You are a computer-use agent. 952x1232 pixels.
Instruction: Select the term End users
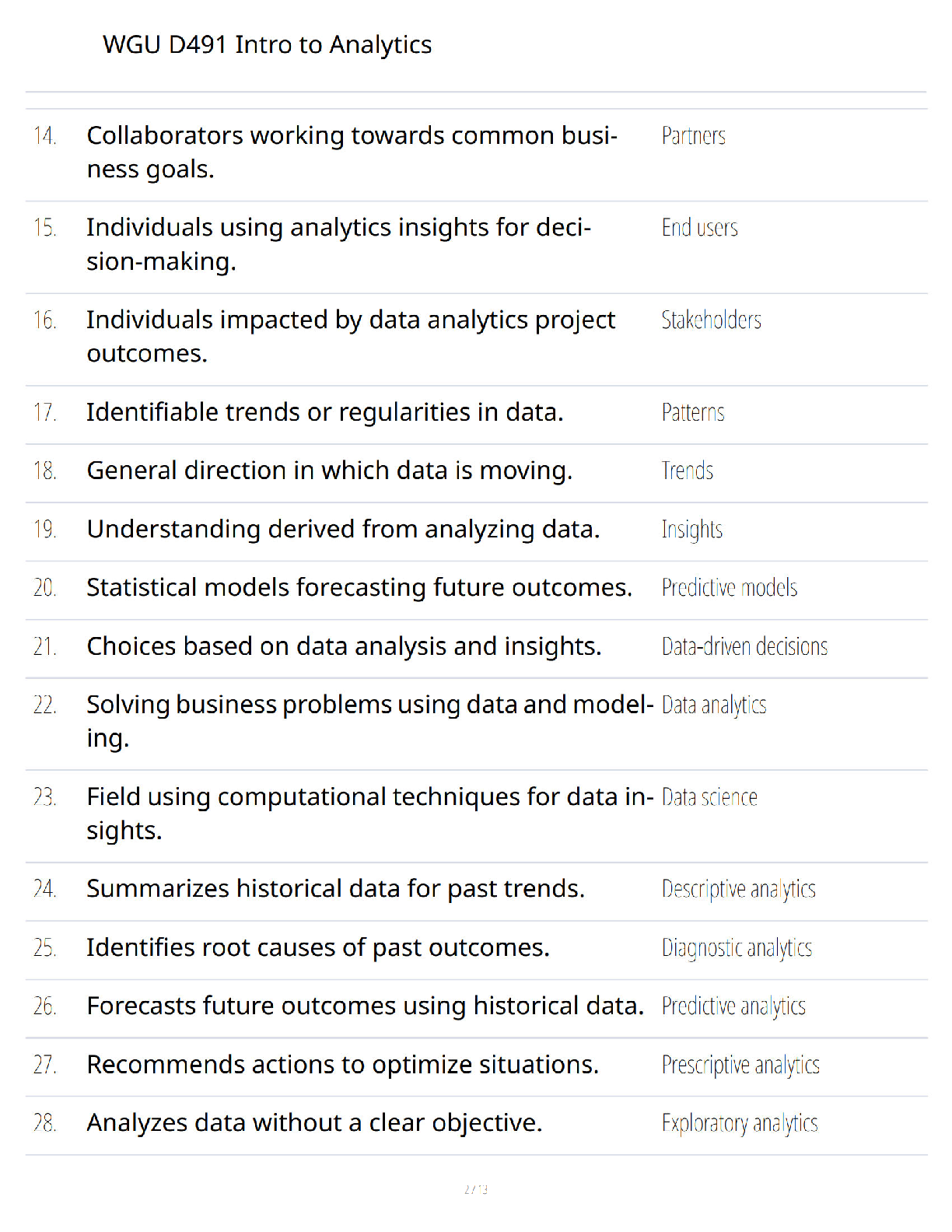click(699, 228)
